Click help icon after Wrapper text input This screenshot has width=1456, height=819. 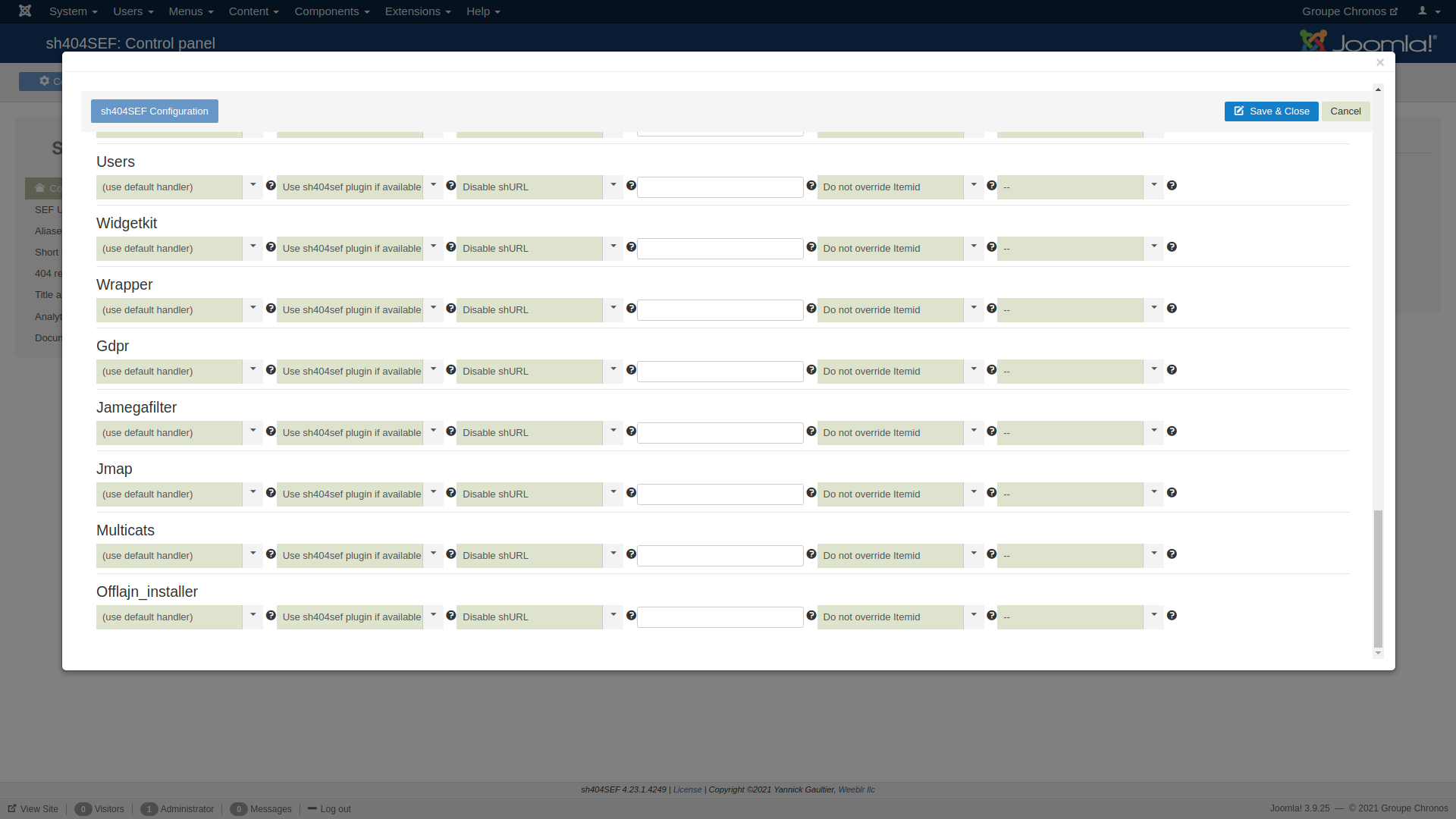[811, 309]
